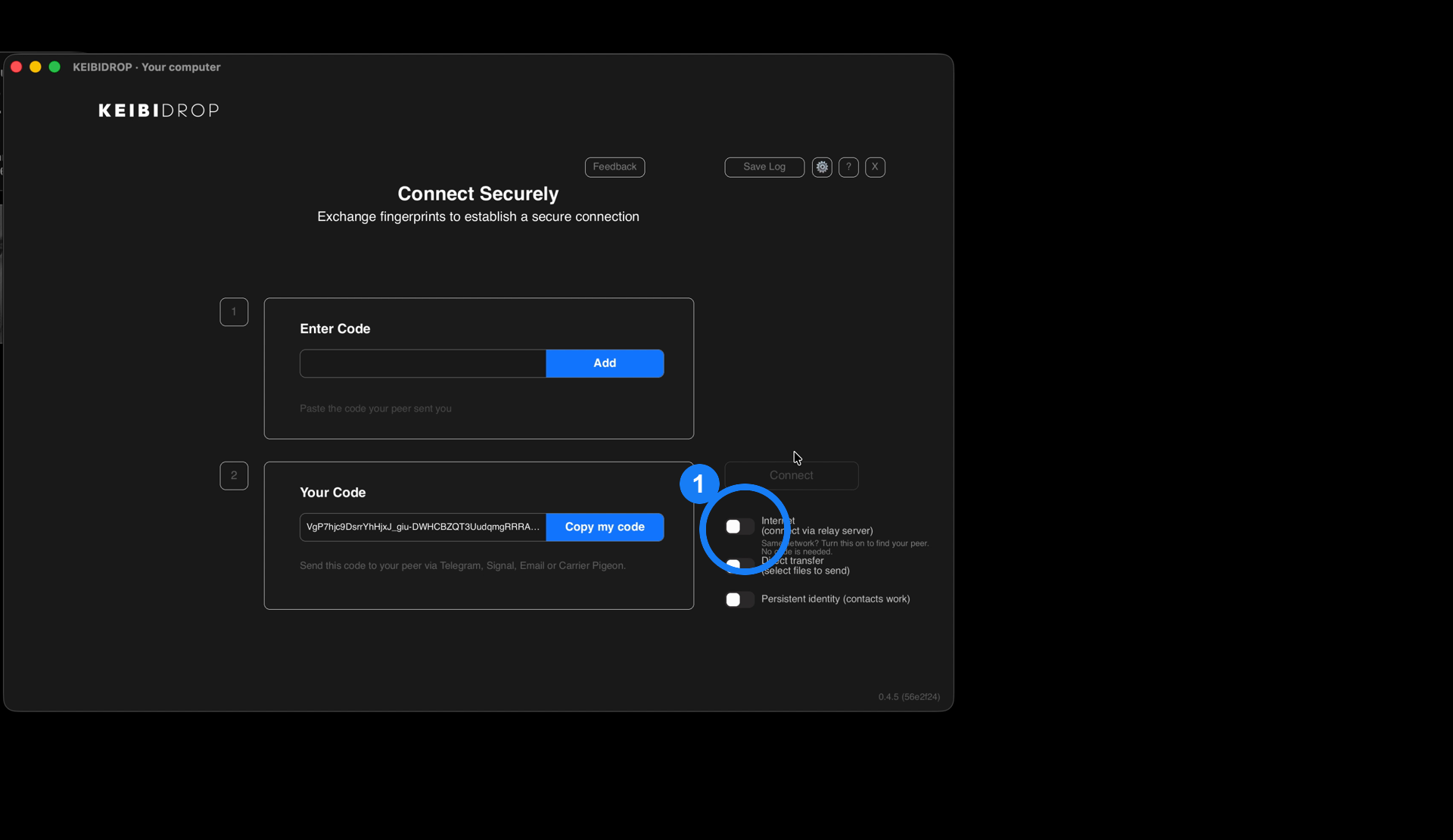Minimize window with the yellow button
The image size is (1453, 840).
coord(35,67)
